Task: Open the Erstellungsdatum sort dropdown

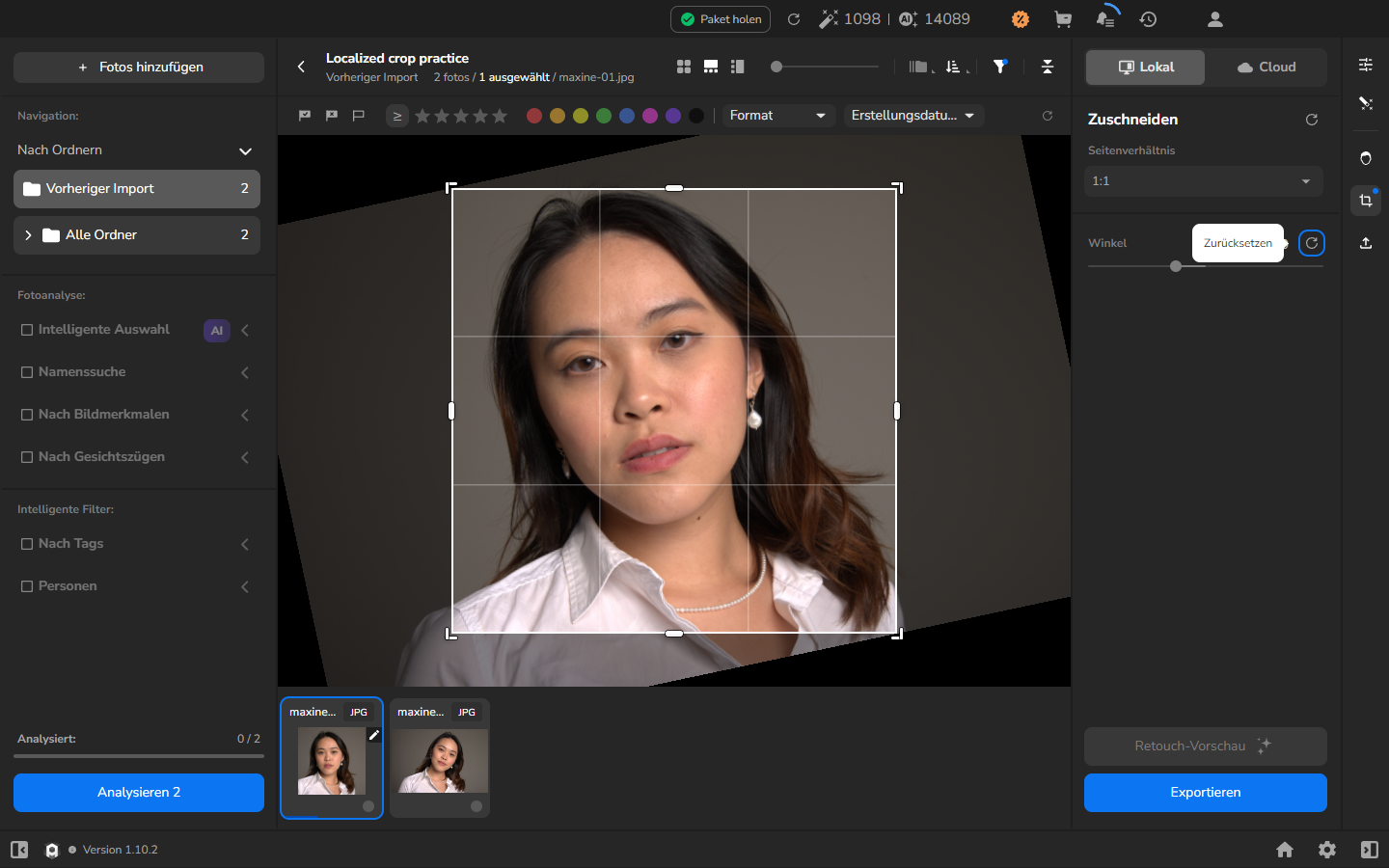Action: (x=913, y=116)
